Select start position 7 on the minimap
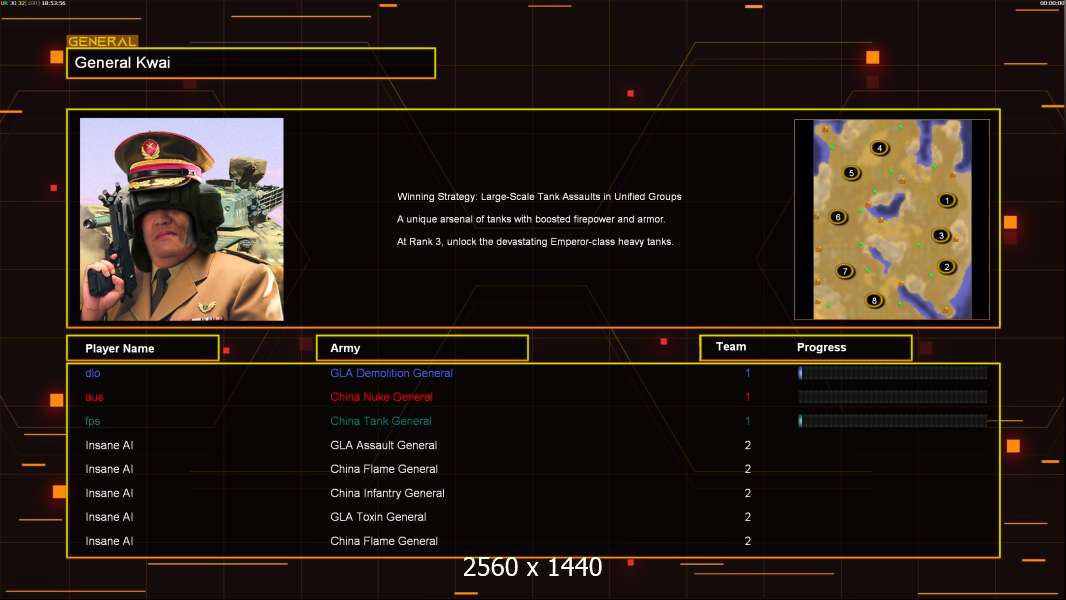This screenshot has width=1066, height=600. [845, 270]
